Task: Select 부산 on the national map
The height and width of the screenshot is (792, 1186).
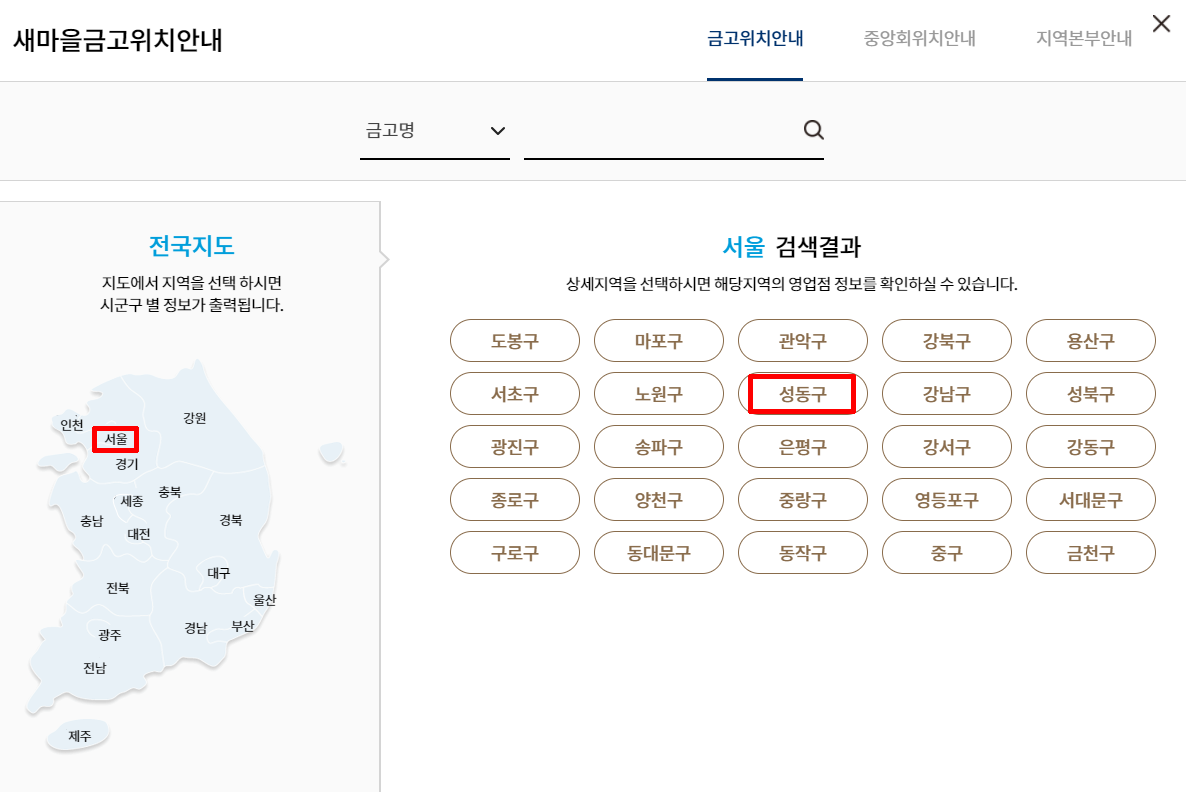Action: (x=243, y=626)
